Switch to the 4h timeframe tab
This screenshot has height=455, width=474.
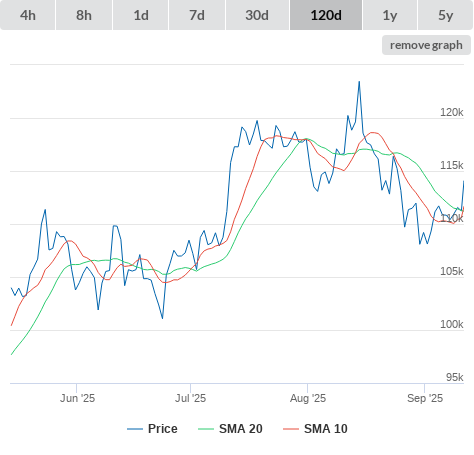pyautogui.click(x=28, y=15)
